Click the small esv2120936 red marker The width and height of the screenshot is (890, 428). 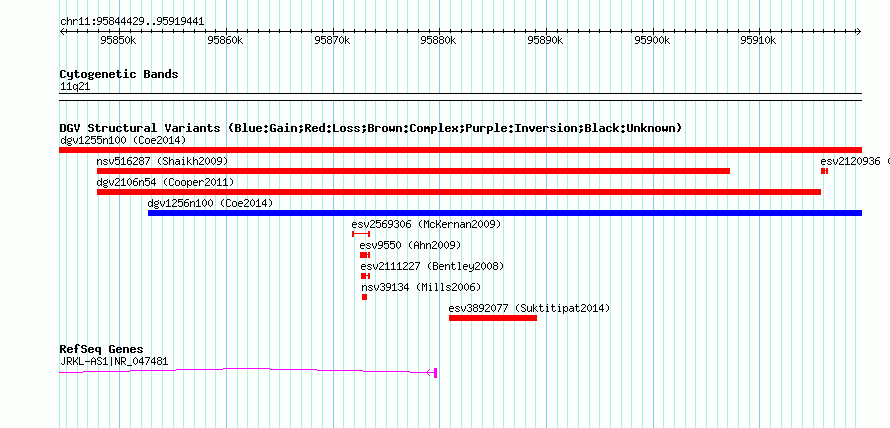[x=824, y=171]
